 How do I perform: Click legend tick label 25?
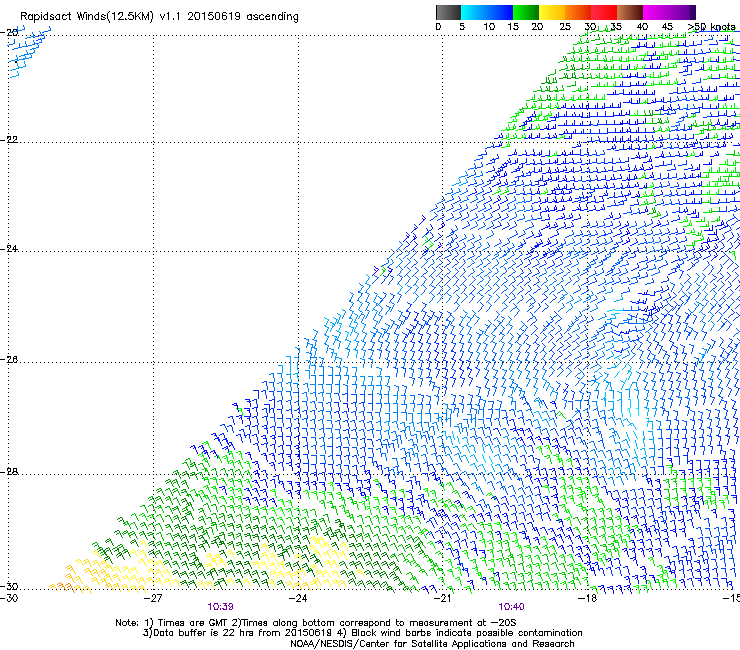[x=565, y=27]
